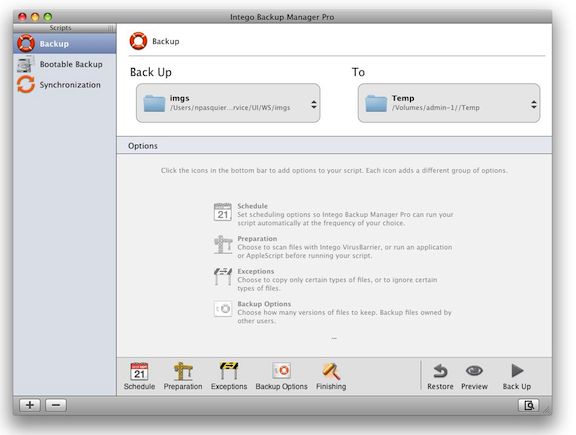Zoom the window with green button
The width and height of the screenshot is (576, 435).
[47, 17]
